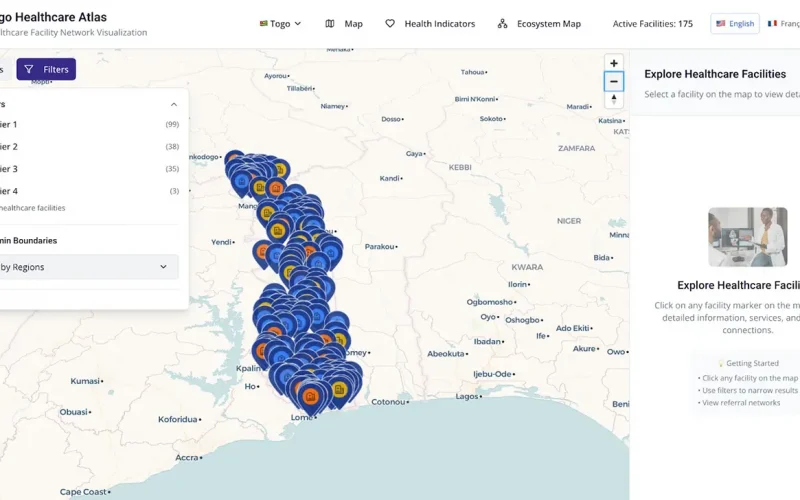800x500 pixels.
Task: Click the Health Indicators heart icon
Action: pos(390,24)
